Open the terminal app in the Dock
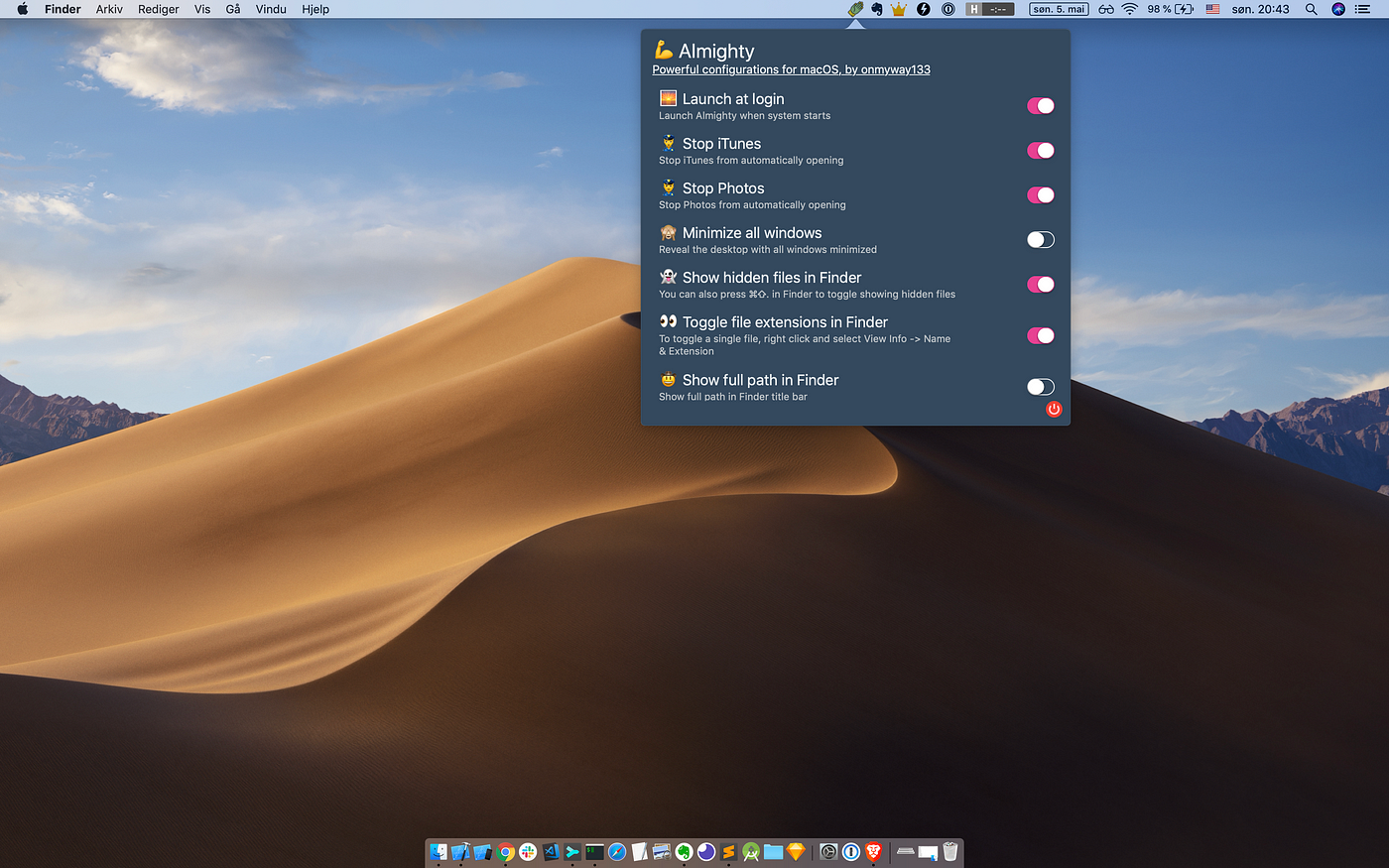Screen dimensions: 1389x868 pos(594,851)
